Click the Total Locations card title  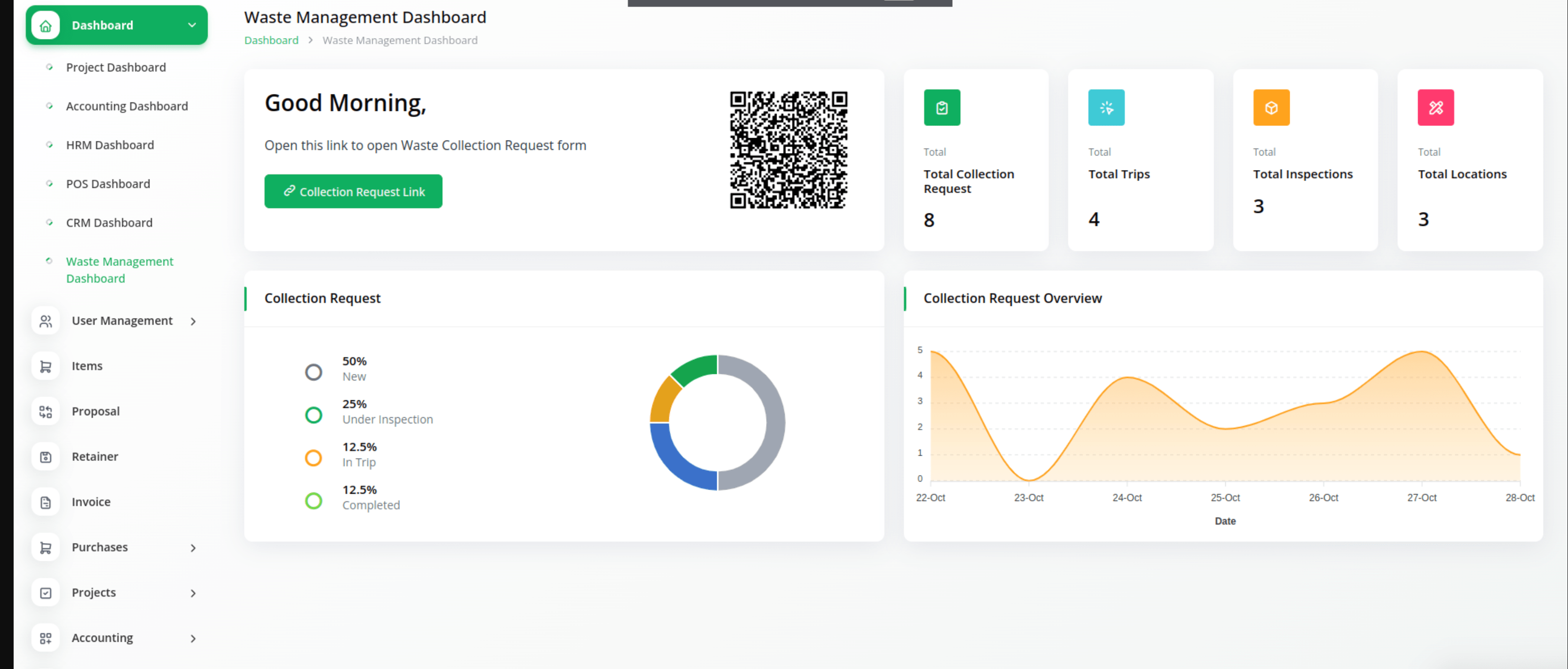[1462, 175]
